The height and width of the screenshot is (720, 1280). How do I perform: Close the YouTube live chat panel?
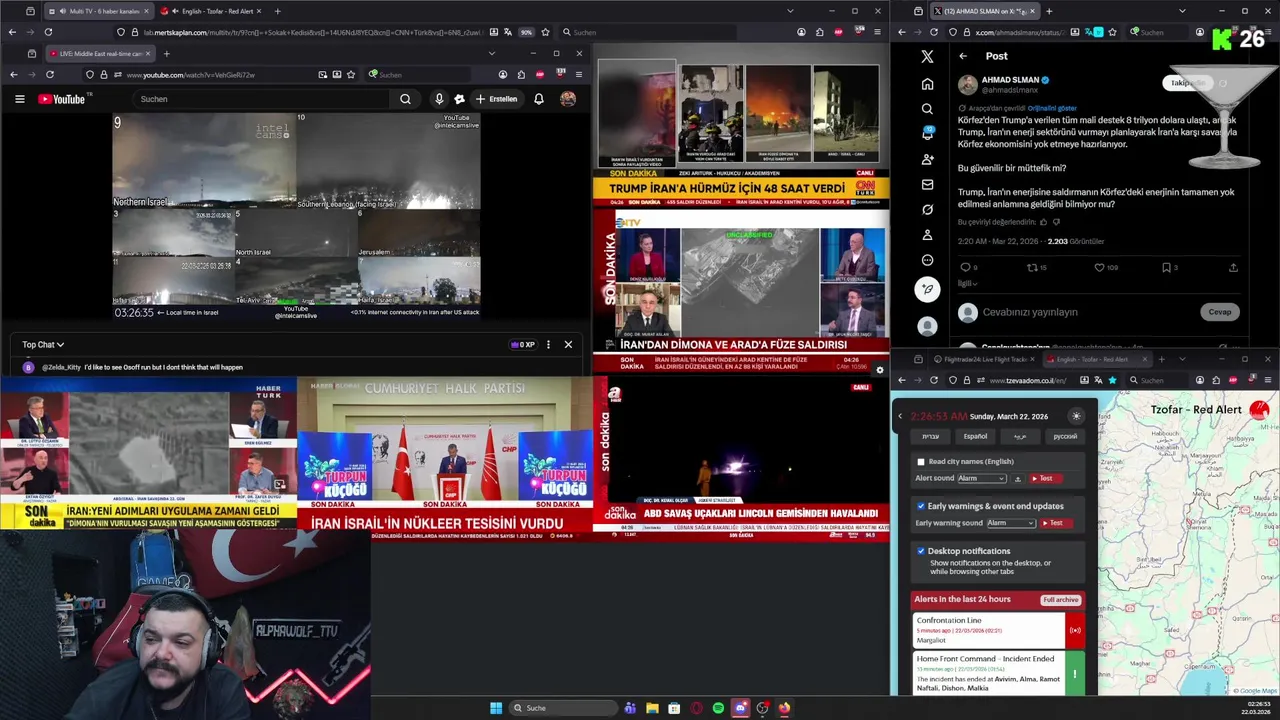(568, 345)
